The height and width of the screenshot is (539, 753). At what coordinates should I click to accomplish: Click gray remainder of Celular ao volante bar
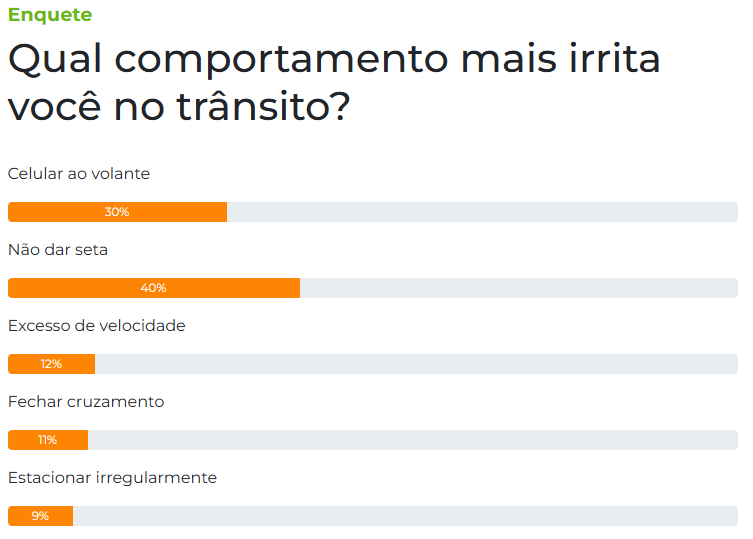pyautogui.click(x=482, y=212)
